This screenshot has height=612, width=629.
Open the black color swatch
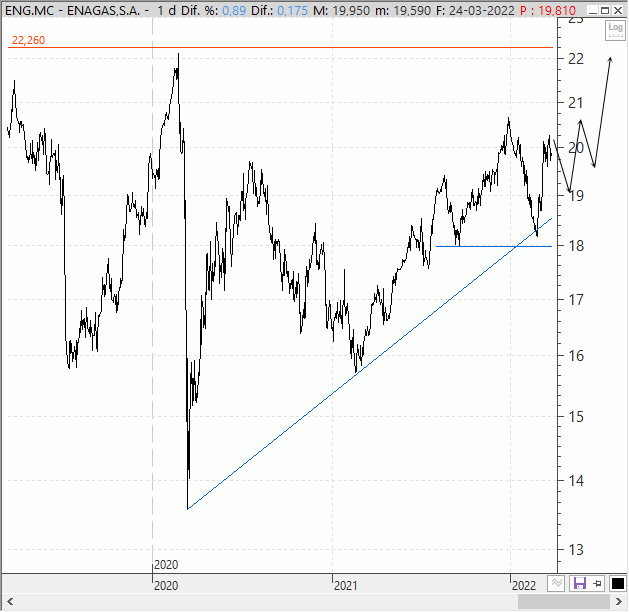(x=617, y=583)
